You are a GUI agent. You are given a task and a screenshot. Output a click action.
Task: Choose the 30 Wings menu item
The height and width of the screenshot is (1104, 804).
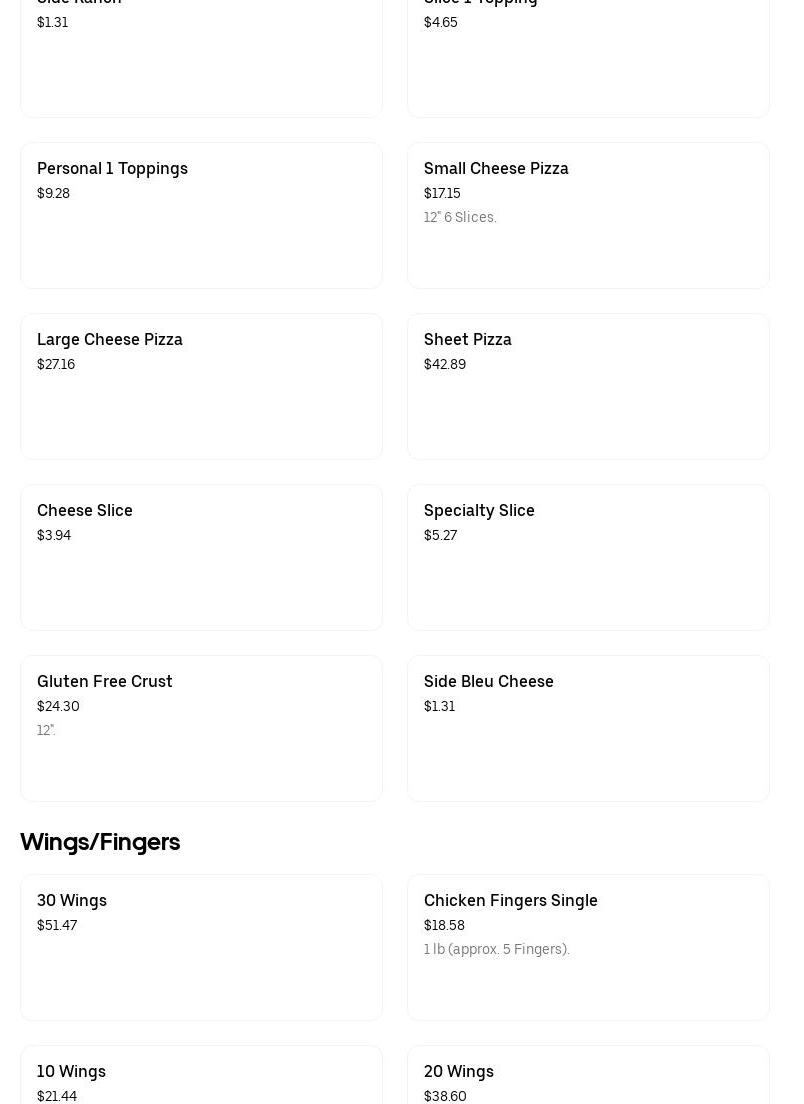[201, 947]
